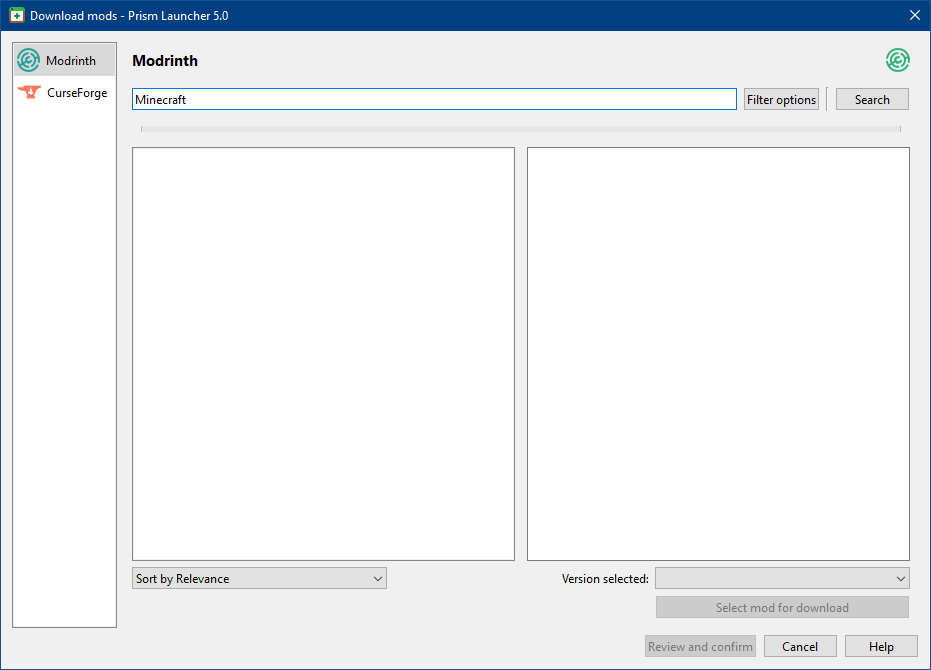Click the Modrinth logo in the top-right corner
This screenshot has height=670, width=931.
(x=897, y=60)
